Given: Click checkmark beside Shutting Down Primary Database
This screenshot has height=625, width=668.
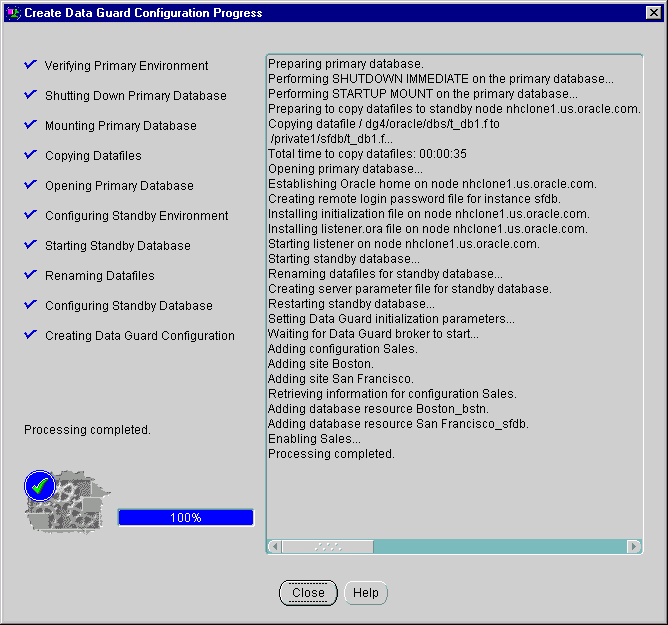Looking at the screenshot, I should 30,94.
